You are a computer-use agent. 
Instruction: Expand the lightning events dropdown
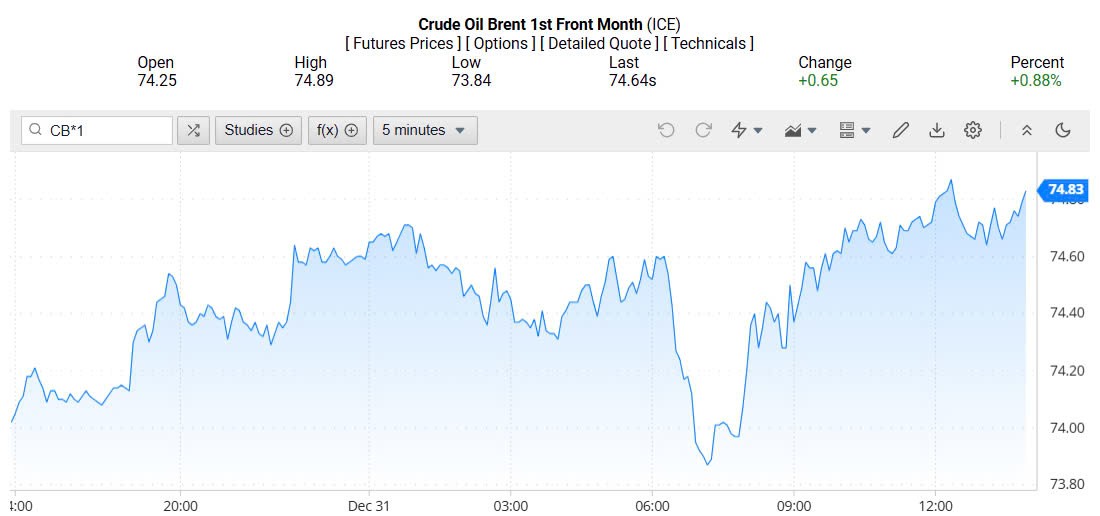[747, 130]
